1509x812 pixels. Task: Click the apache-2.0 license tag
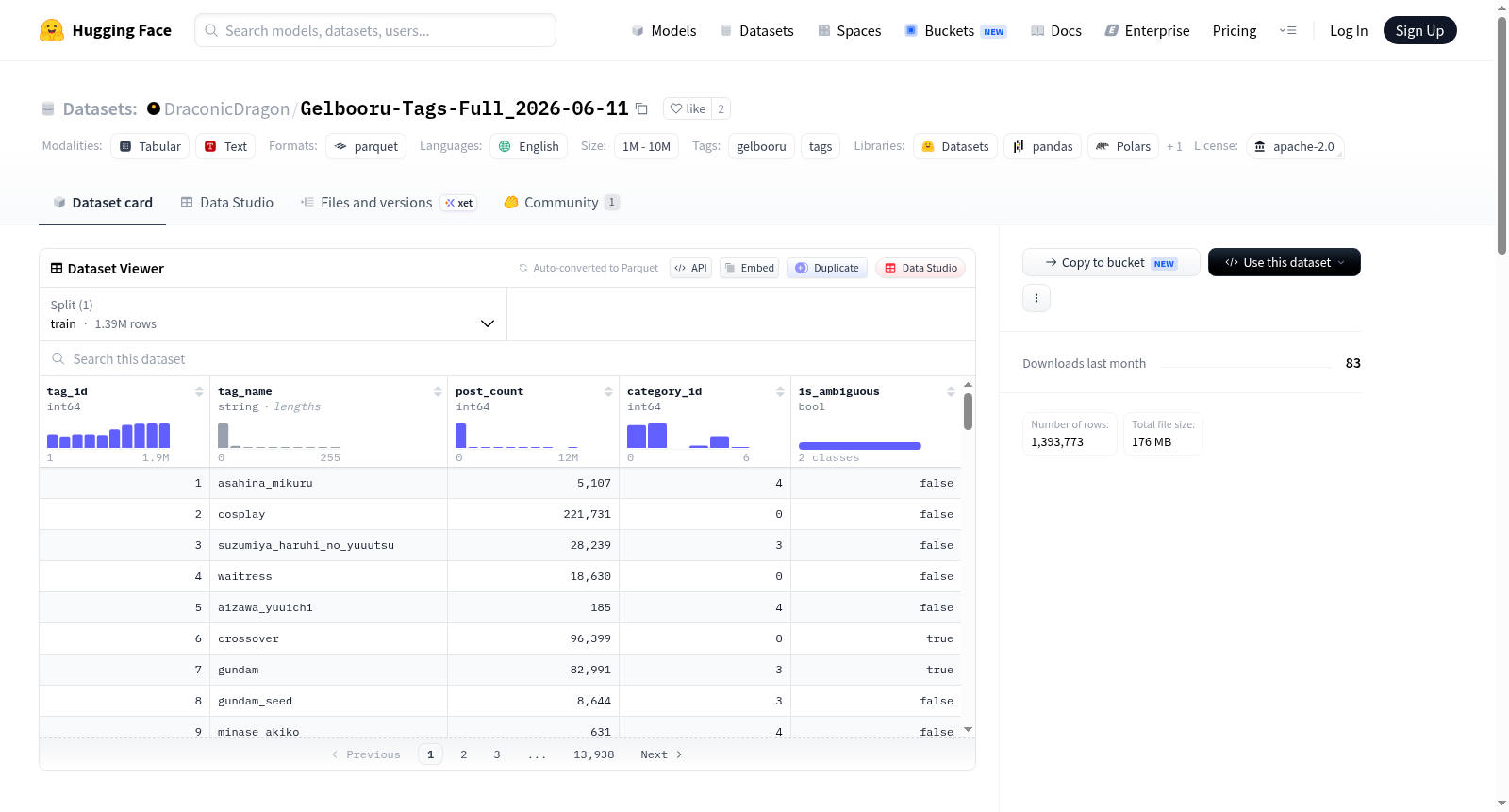1295,146
